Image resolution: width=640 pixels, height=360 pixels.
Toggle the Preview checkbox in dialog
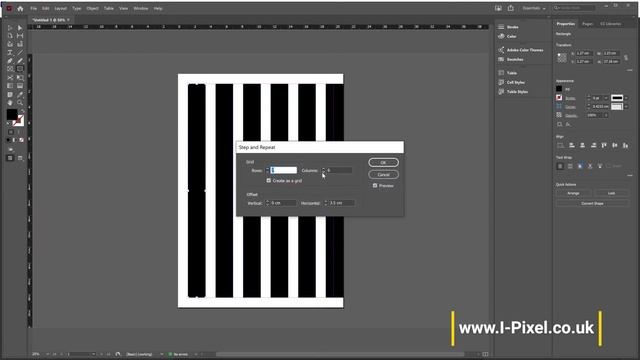(375, 186)
